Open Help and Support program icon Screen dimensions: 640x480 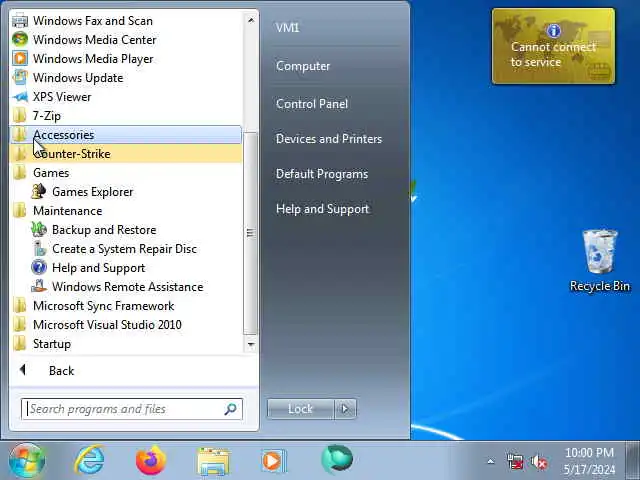point(39,267)
